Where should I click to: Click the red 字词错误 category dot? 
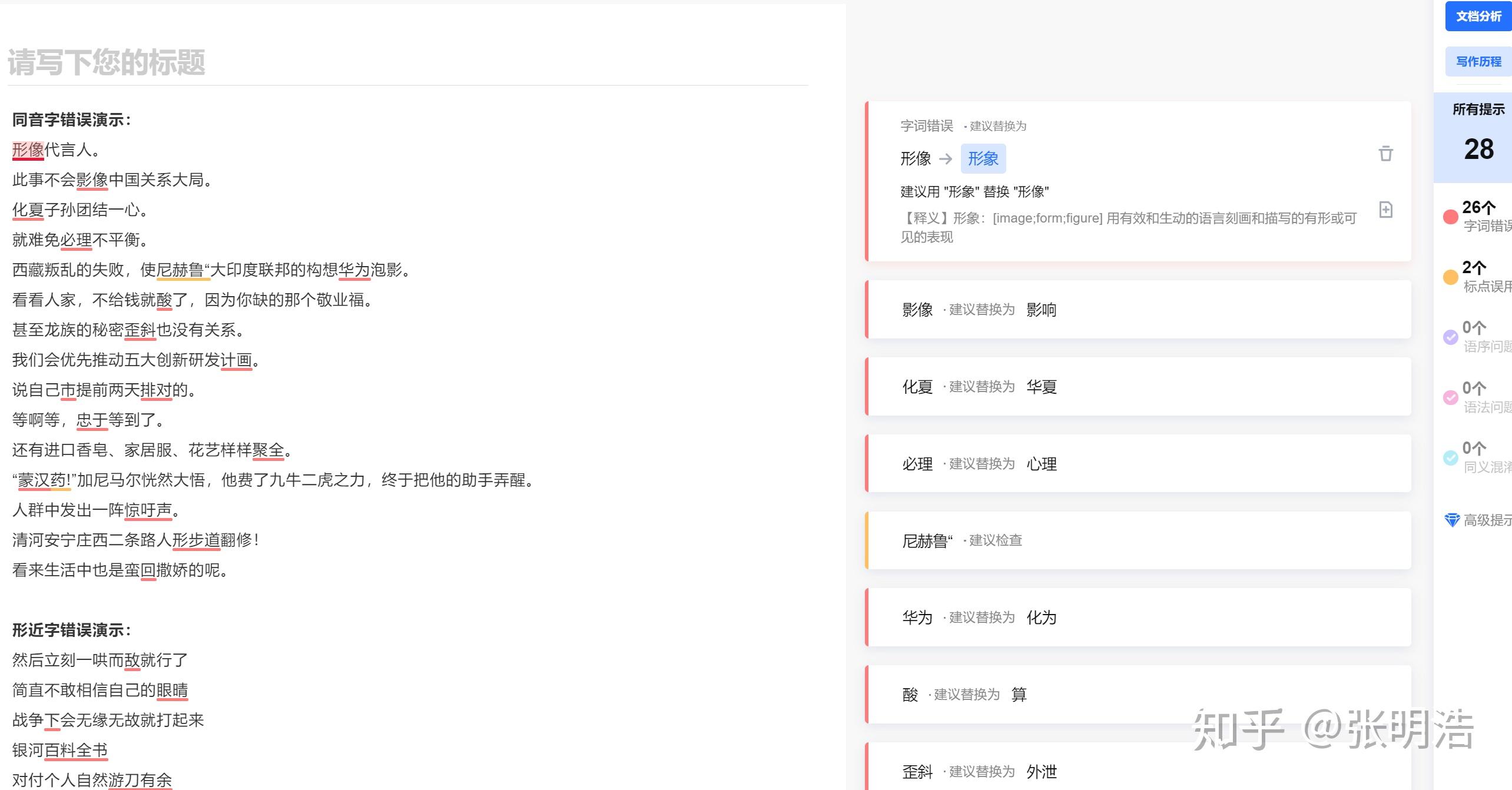click(x=1450, y=217)
